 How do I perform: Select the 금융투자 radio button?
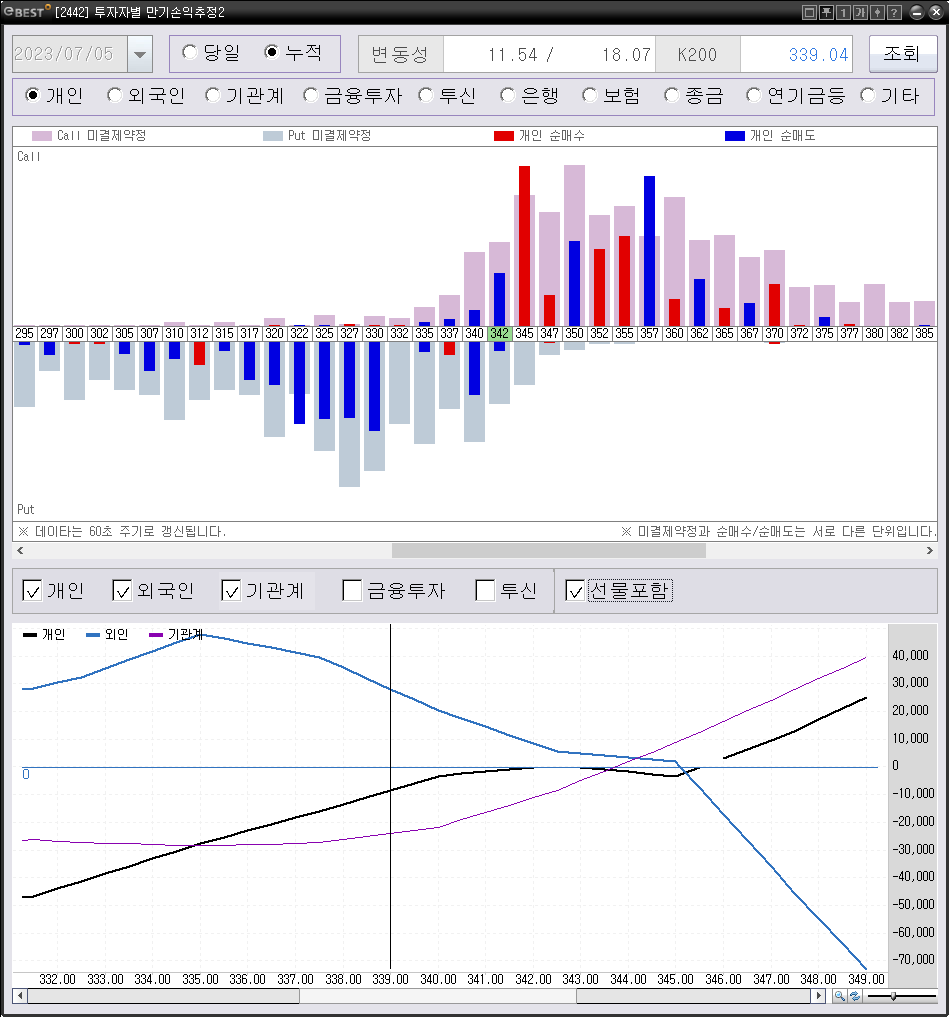(x=311, y=95)
